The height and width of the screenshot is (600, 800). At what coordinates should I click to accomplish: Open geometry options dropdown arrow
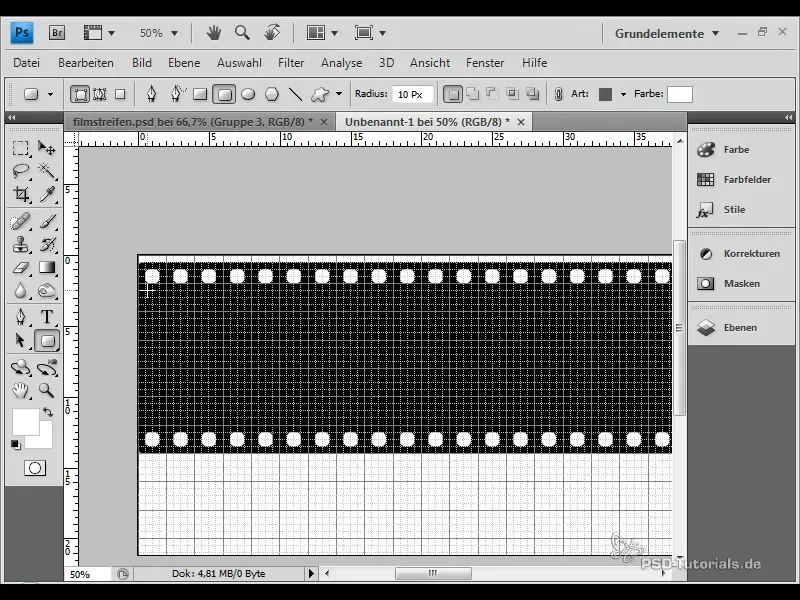click(x=339, y=94)
